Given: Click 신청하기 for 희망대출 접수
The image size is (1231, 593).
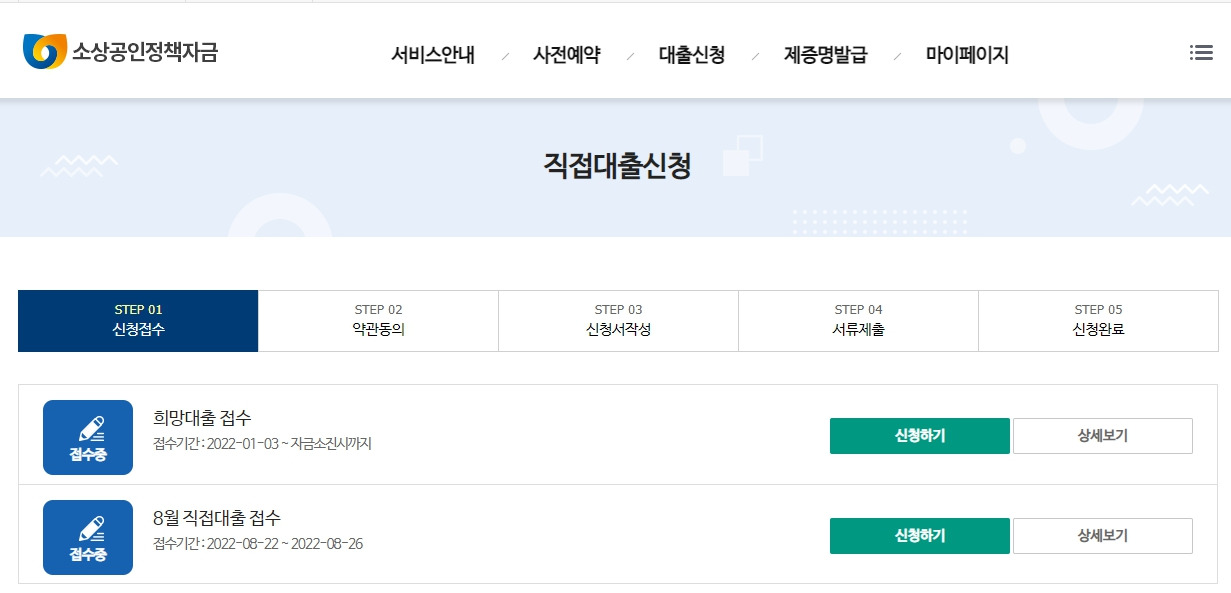Looking at the screenshot, I should (x=920, y=436).
